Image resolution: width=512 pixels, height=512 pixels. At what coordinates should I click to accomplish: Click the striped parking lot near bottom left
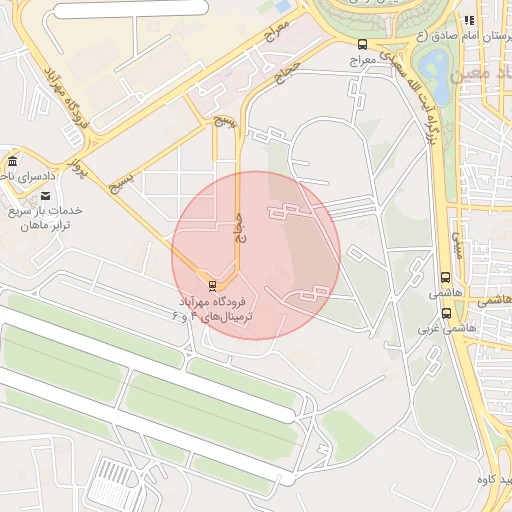(x=117, y=484)
